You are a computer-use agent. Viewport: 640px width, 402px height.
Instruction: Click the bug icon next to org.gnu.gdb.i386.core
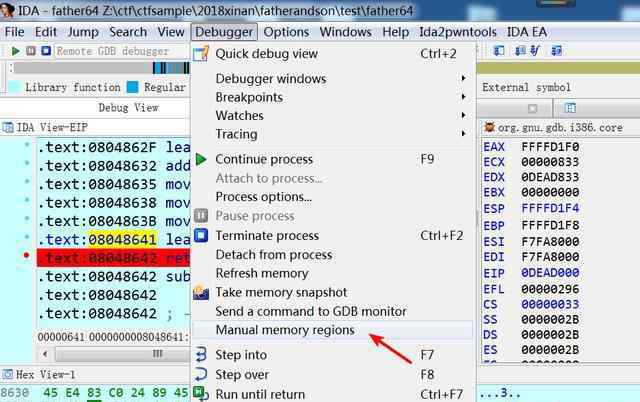(x=489, y=127)
